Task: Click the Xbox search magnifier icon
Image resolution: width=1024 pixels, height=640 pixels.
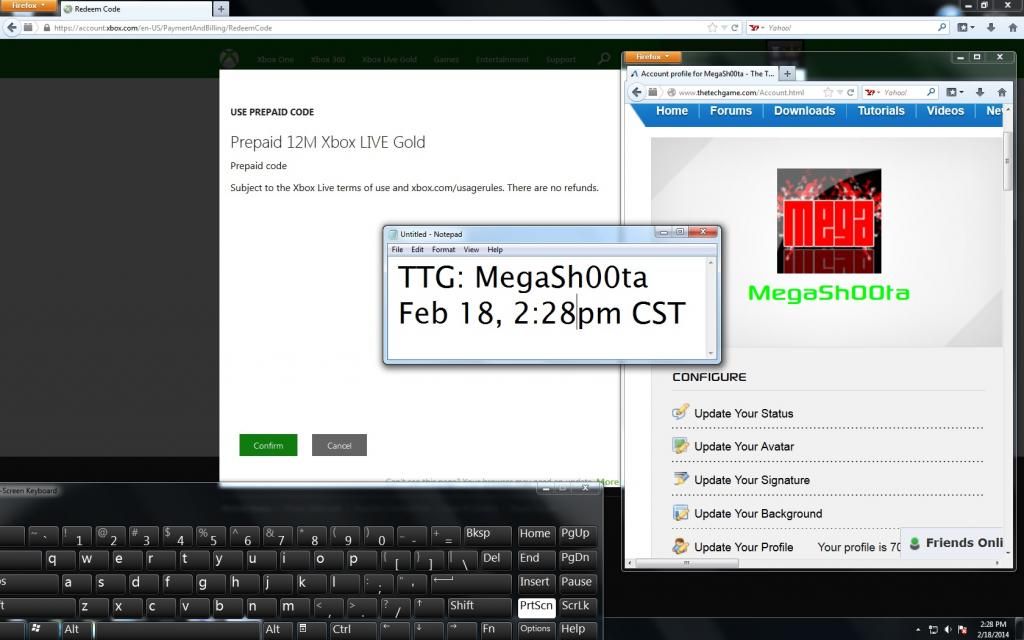Action: coord(604,59)
